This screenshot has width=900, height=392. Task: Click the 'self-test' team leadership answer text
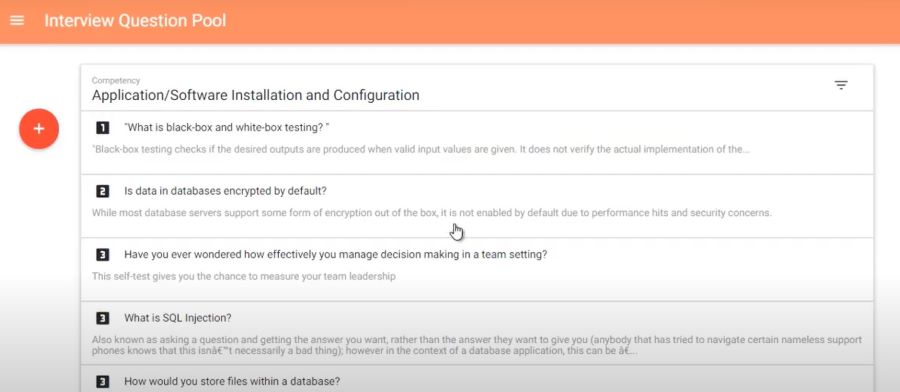point(244,277)
